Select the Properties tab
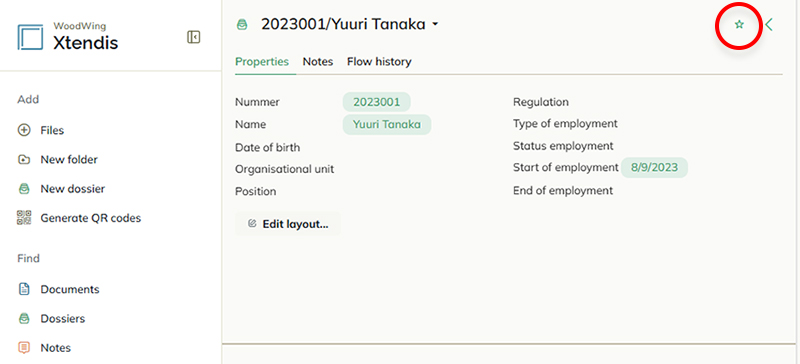The image size is (800, 364). pos(262,62)
